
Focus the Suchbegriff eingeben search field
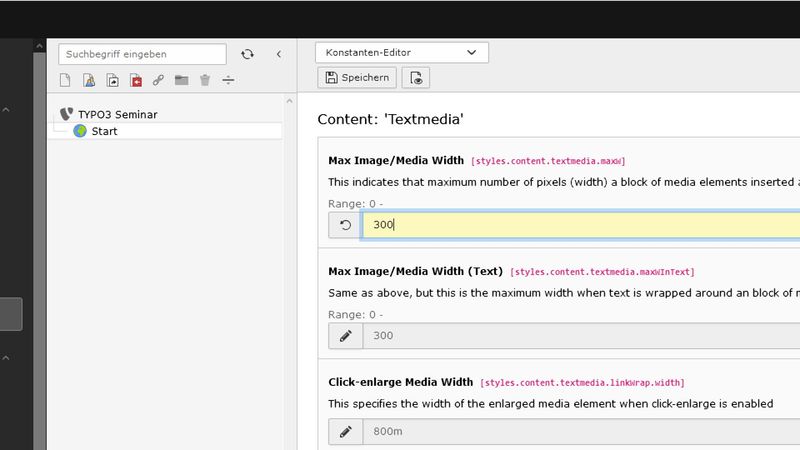coord(143,54)
